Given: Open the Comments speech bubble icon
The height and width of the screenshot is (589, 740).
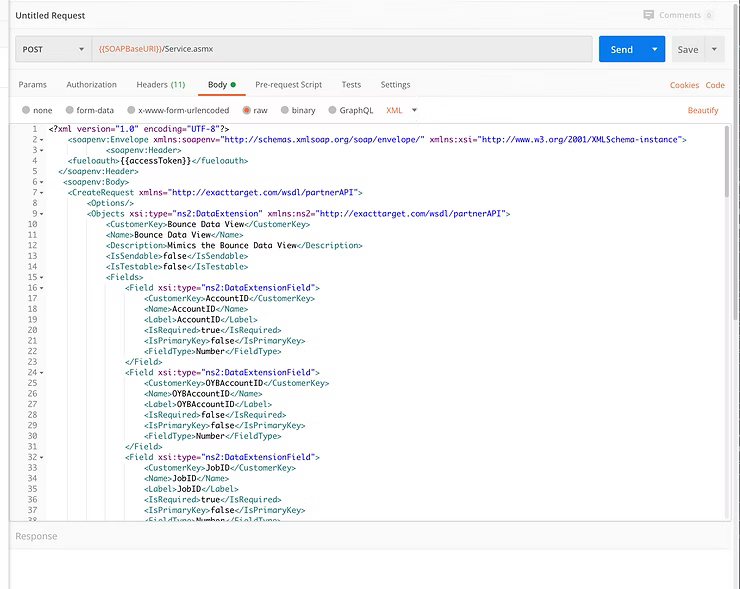Looking at the screenshot, I should pos(649,16).
